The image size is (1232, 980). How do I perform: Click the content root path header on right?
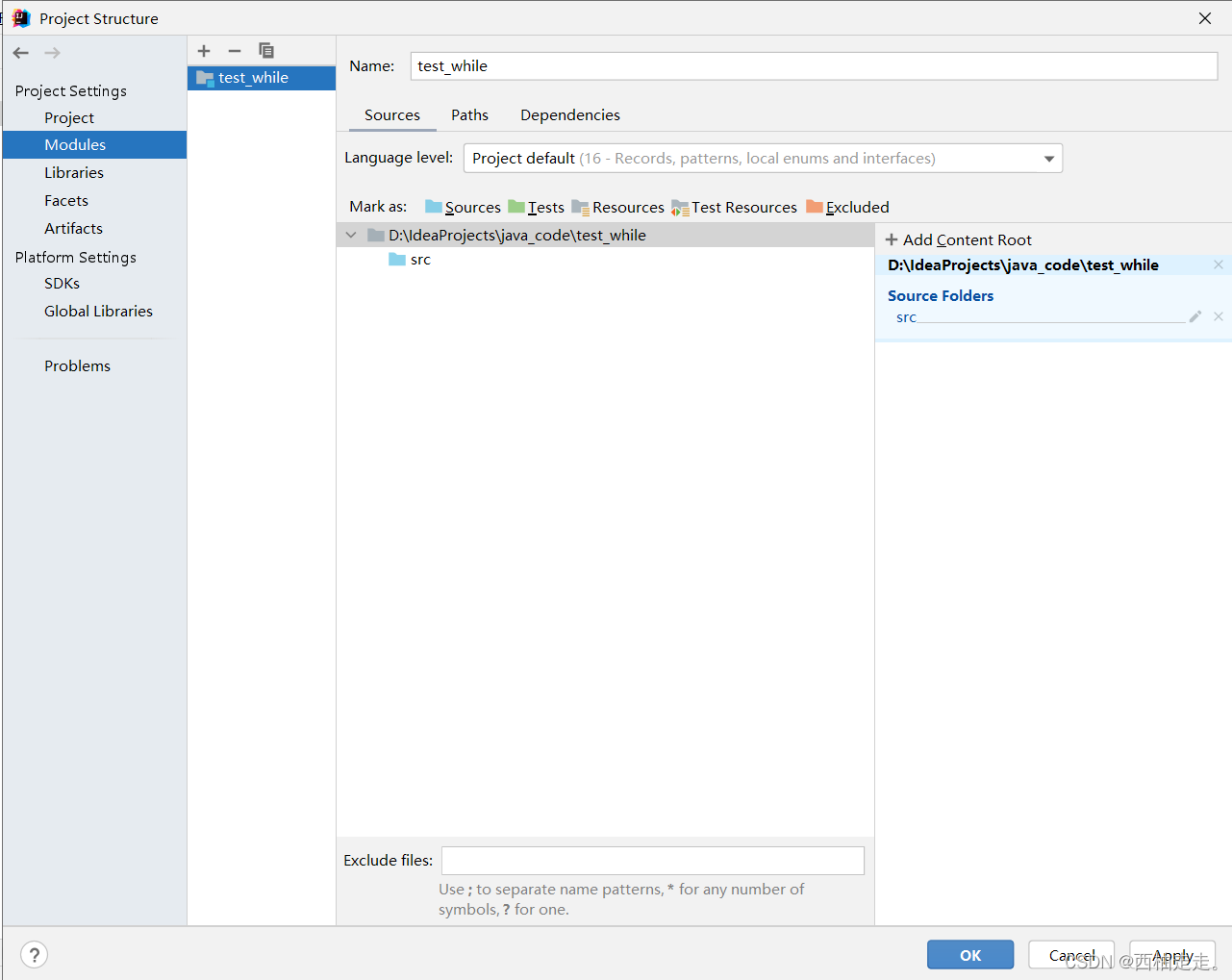point(1023,265)
